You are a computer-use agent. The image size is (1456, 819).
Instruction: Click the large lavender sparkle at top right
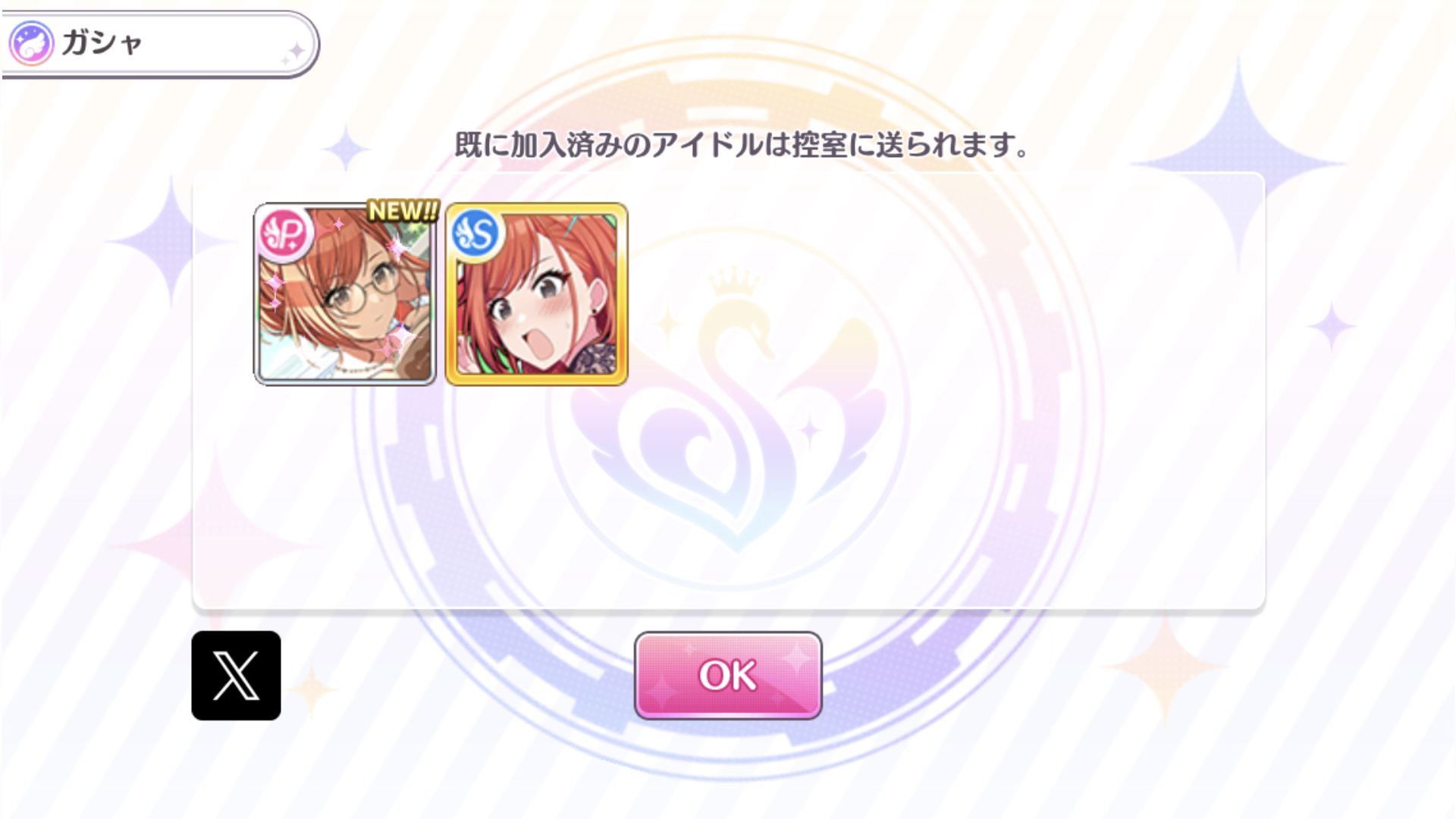click(1238, 163)
